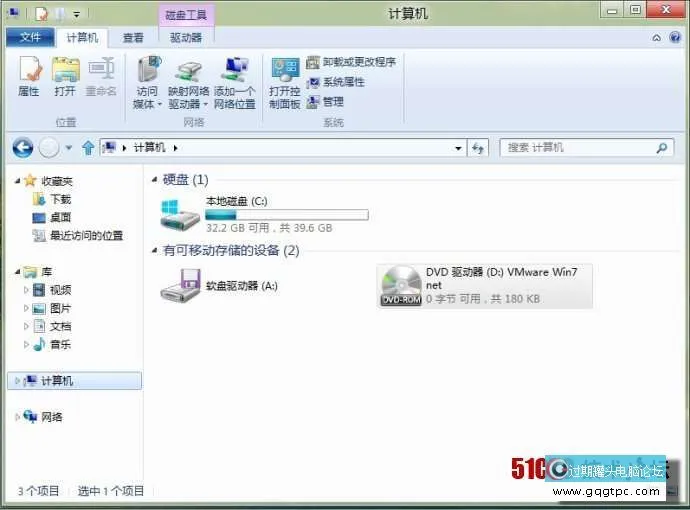Click the Refresh button beside address bar
This screenshot has height=510, width=690.
[478, 148]
